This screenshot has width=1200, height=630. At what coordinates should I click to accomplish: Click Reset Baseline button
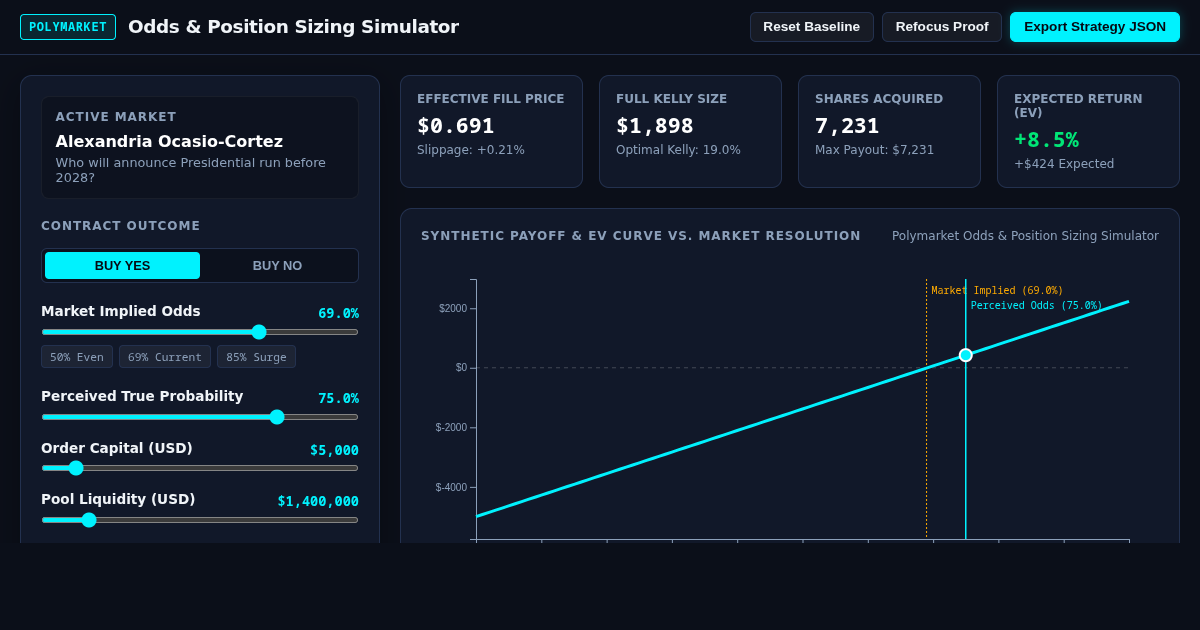point(812,27)
